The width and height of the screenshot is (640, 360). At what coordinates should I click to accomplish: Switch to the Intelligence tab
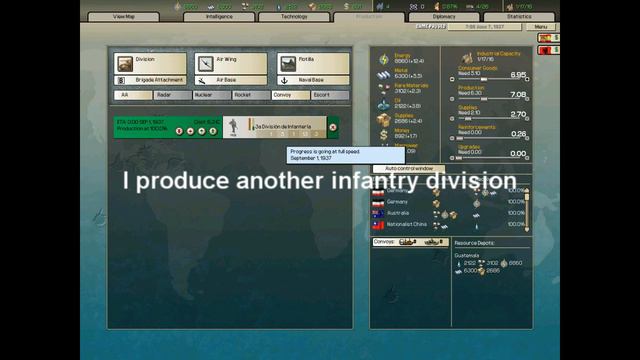[219, 17]
